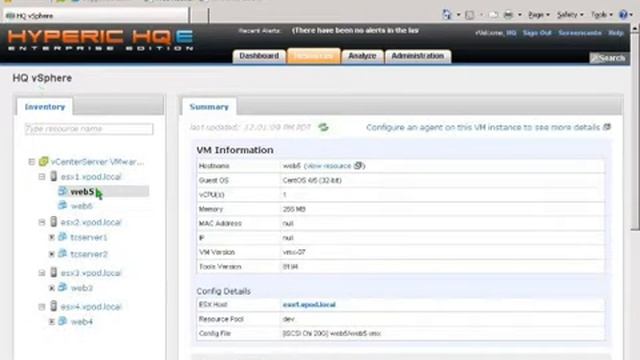Select the Summary panel tab
Viewport: 640px width, 360px height.
(x=209, y=107)
